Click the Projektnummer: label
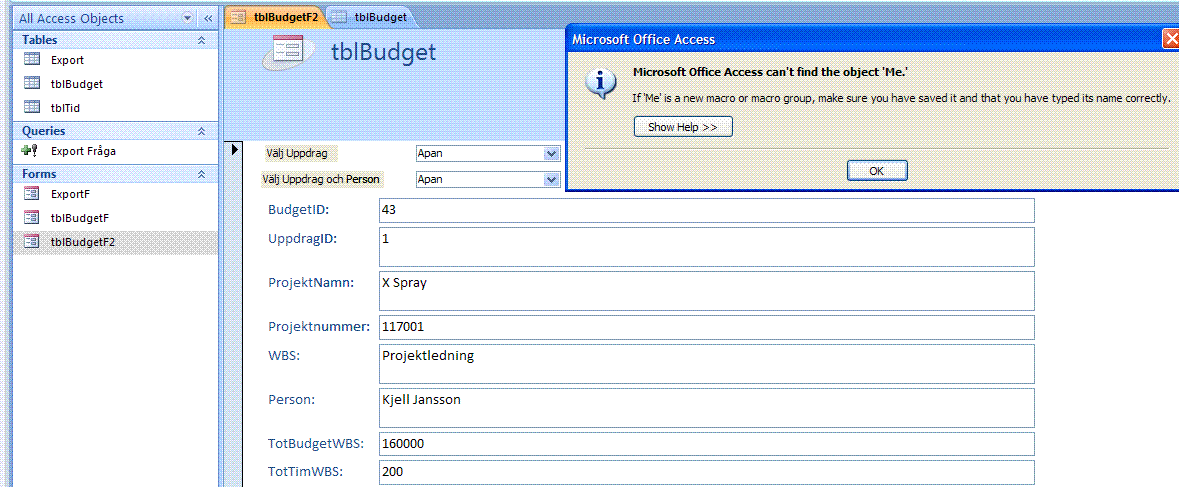 (319, 327)
